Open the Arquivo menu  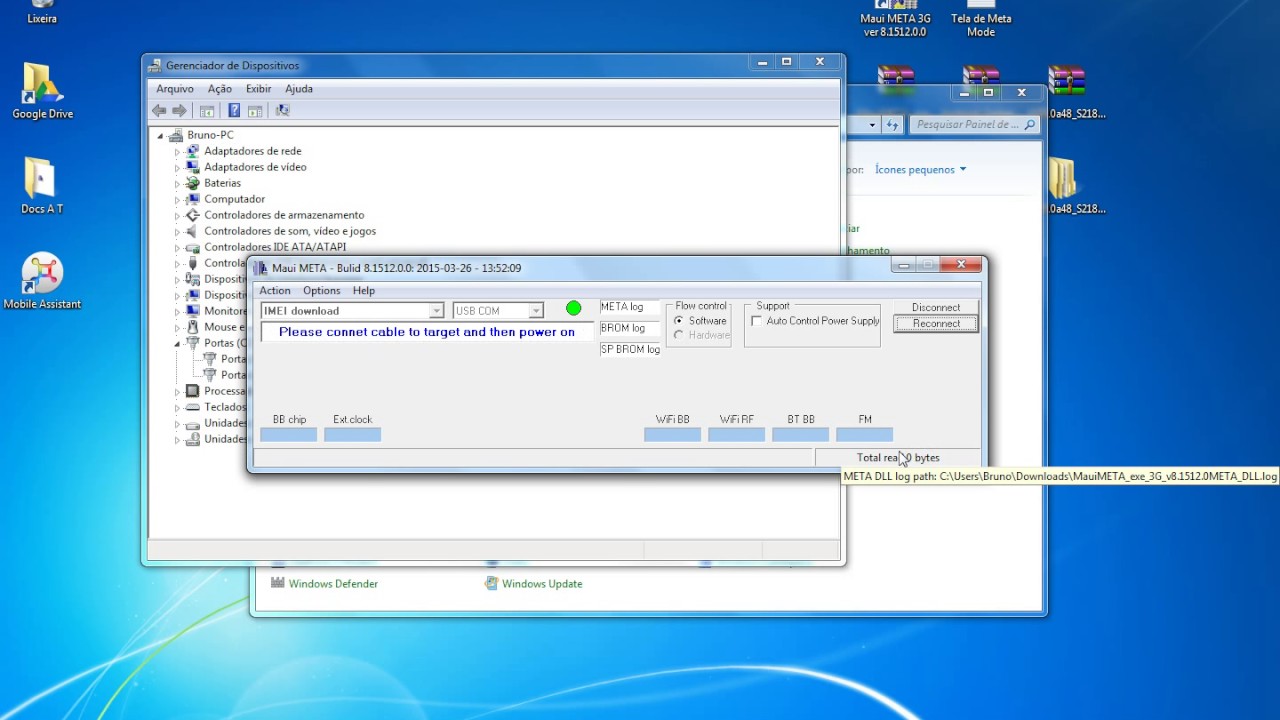(x=175, y=89)
